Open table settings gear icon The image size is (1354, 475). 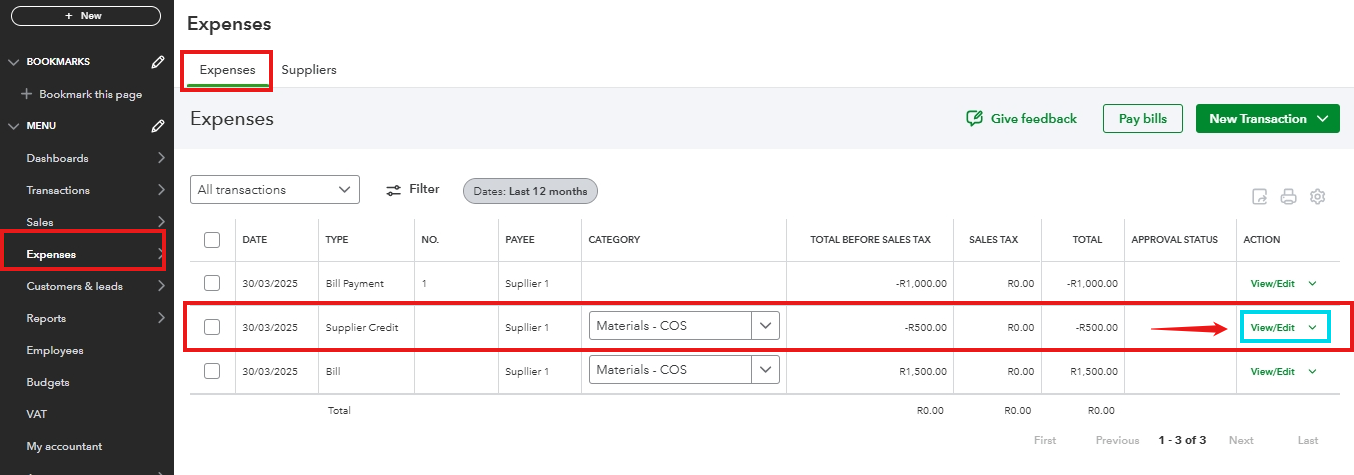[1318, 197]
